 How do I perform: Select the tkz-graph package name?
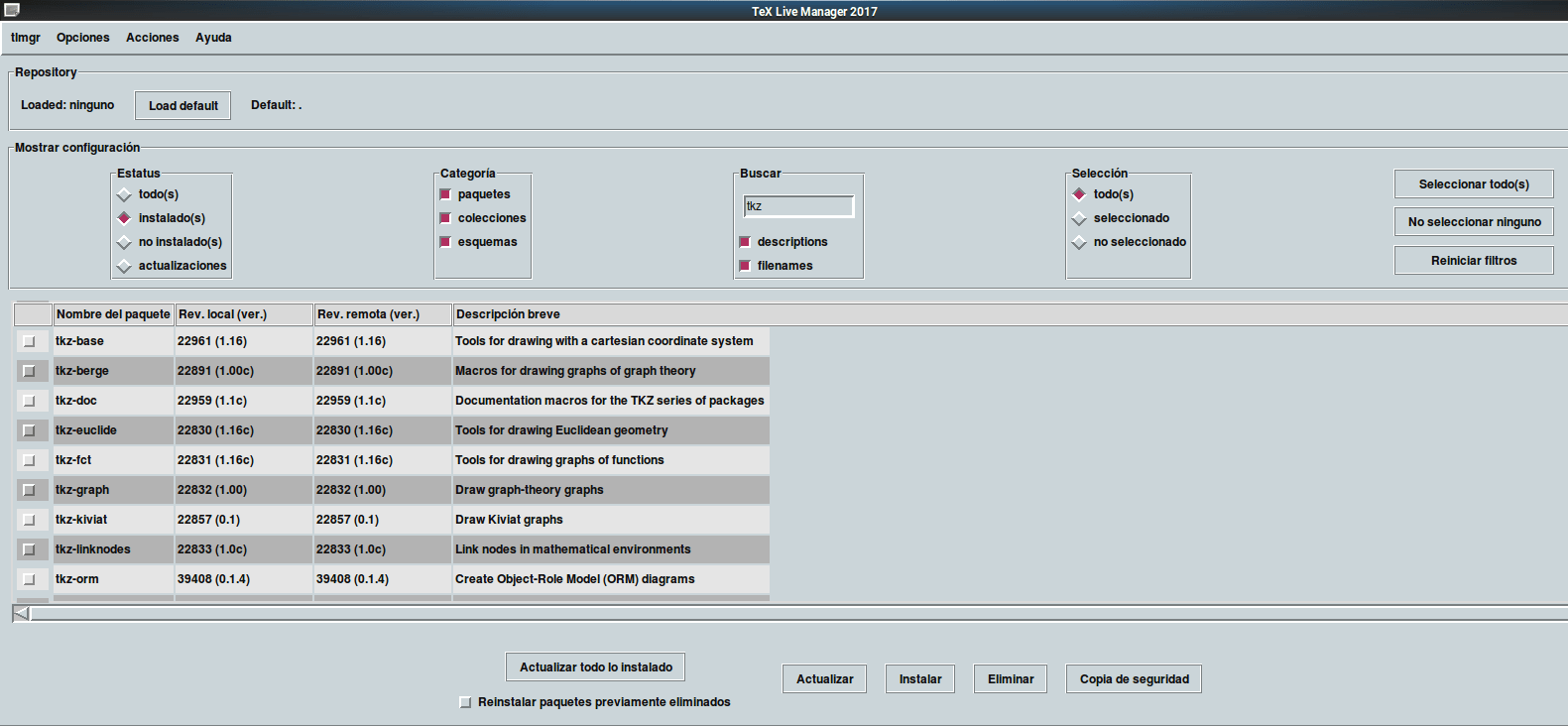point(82,490)
